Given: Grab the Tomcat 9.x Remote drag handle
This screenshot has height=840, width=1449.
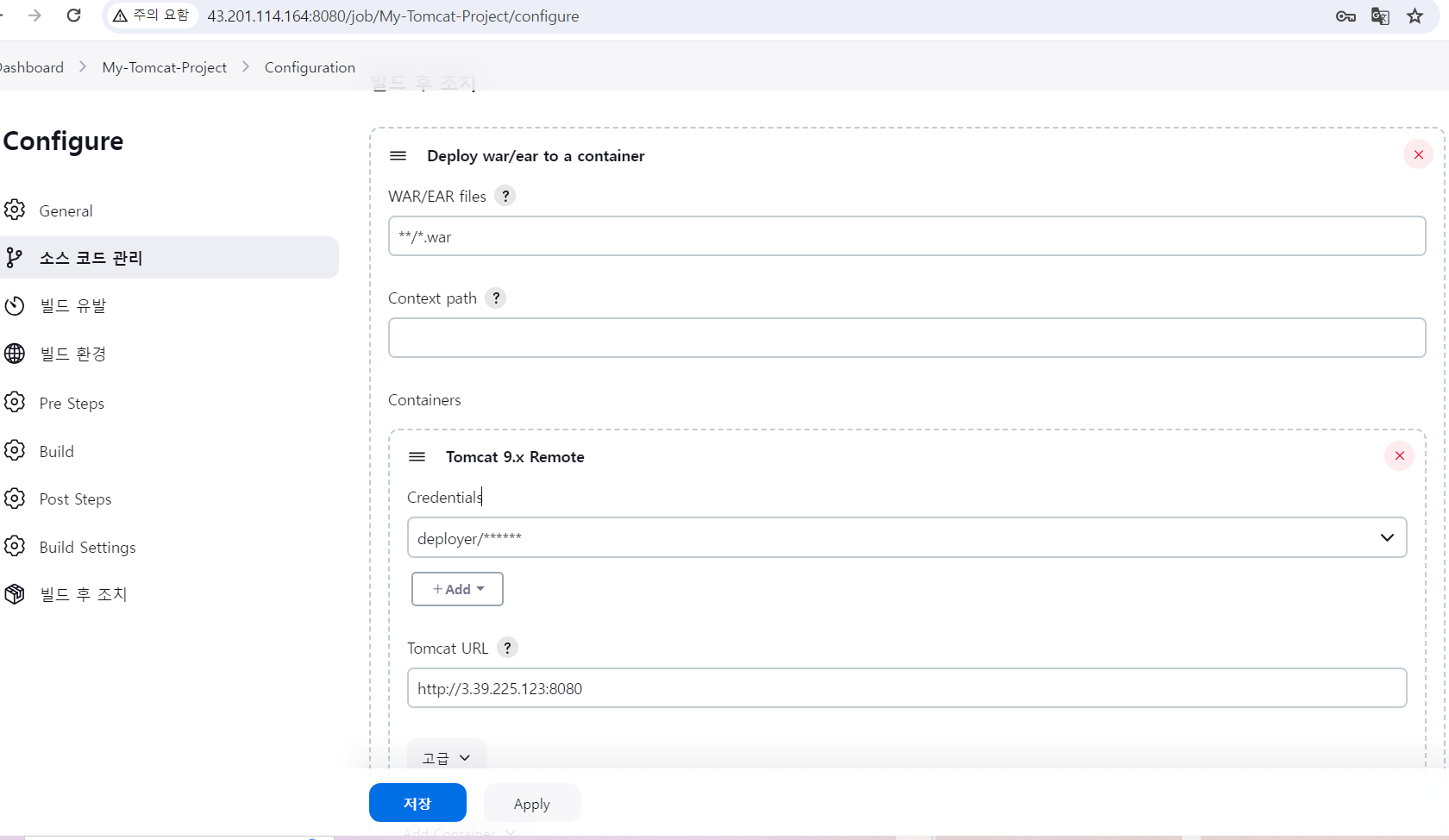Looking at the screenshot, I should pos(417,457).
